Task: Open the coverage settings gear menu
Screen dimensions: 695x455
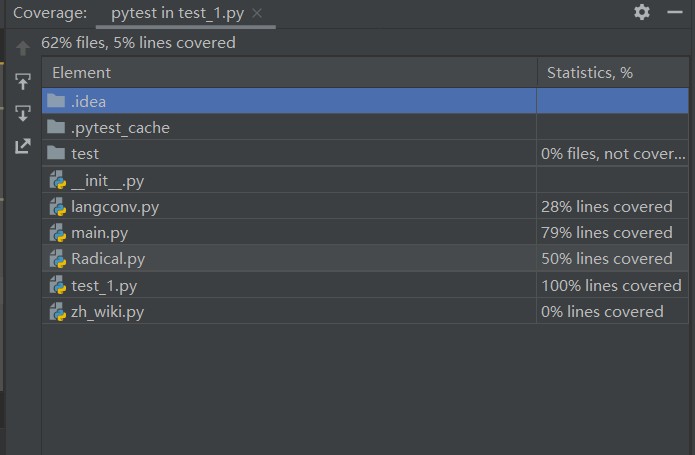Action: [x=642, y=12]
